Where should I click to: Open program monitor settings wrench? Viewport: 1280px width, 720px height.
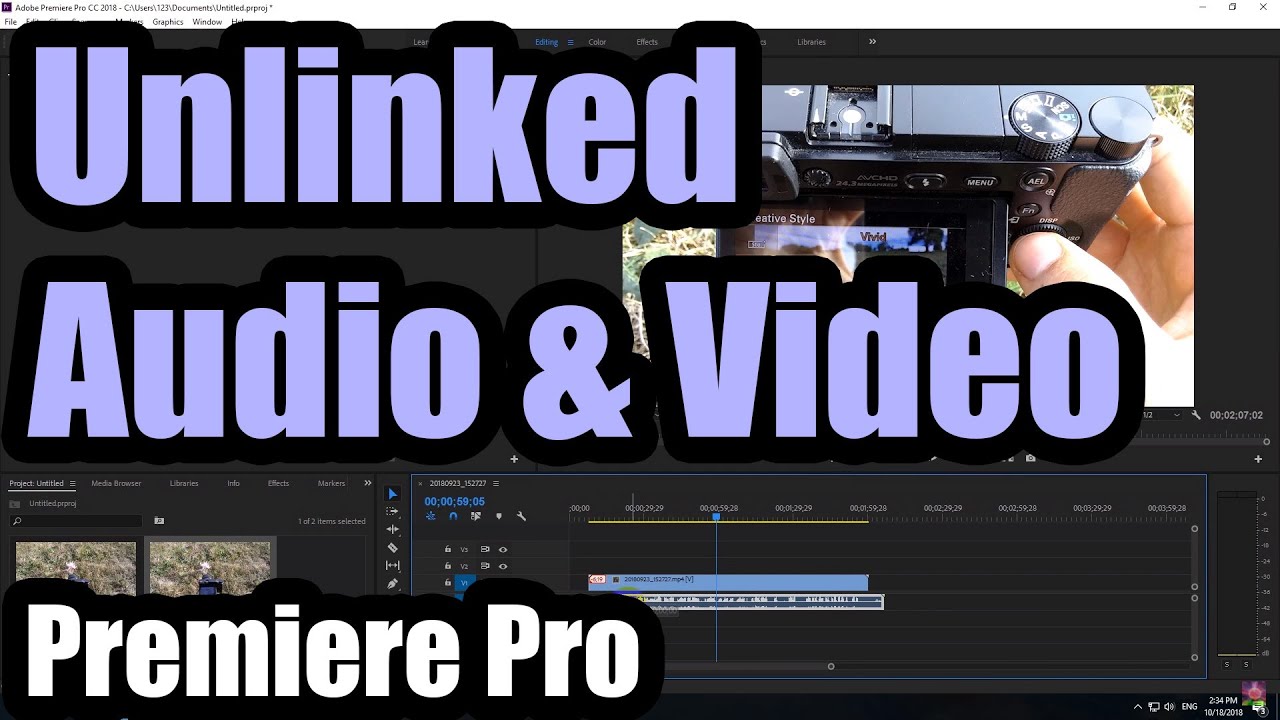1196,414
